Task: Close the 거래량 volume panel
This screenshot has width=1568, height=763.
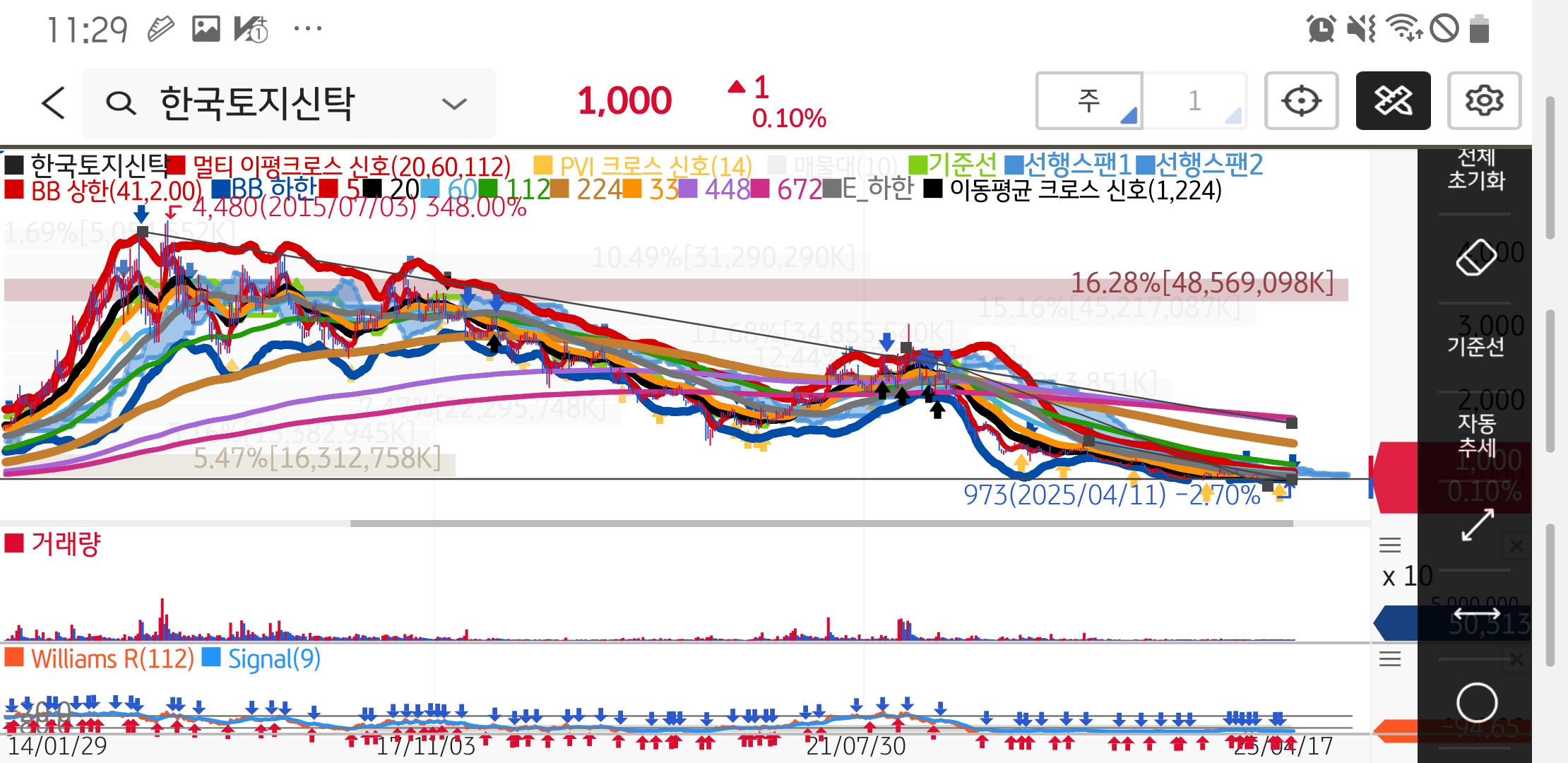Action: (1516, 545)
